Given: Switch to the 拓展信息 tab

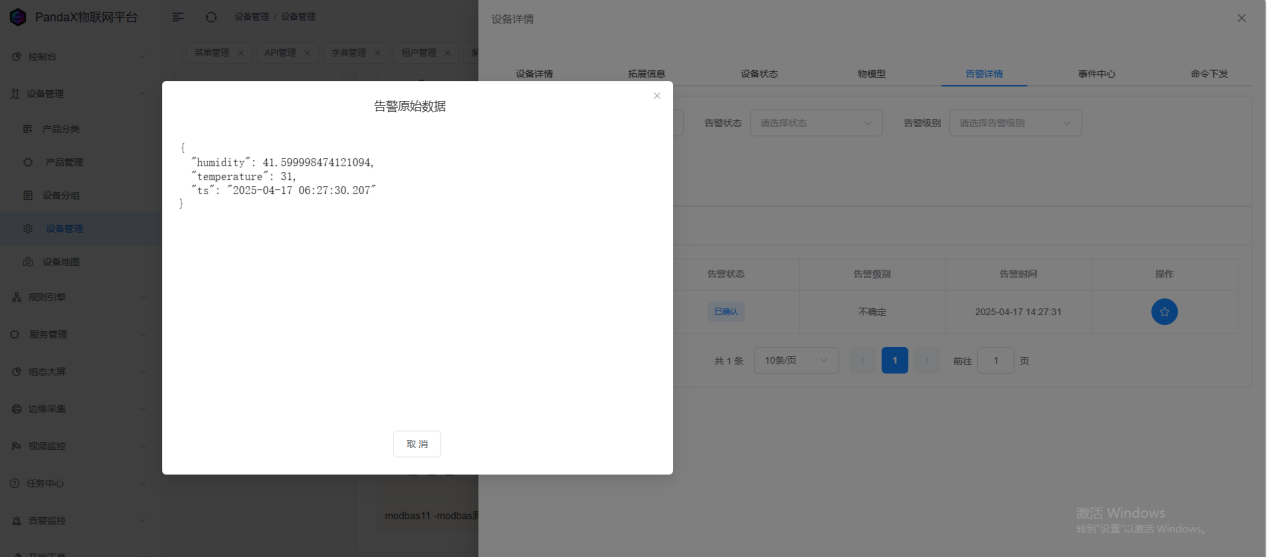Looking at the screenshot, I should pyautogui.click(x=646, y=74).
